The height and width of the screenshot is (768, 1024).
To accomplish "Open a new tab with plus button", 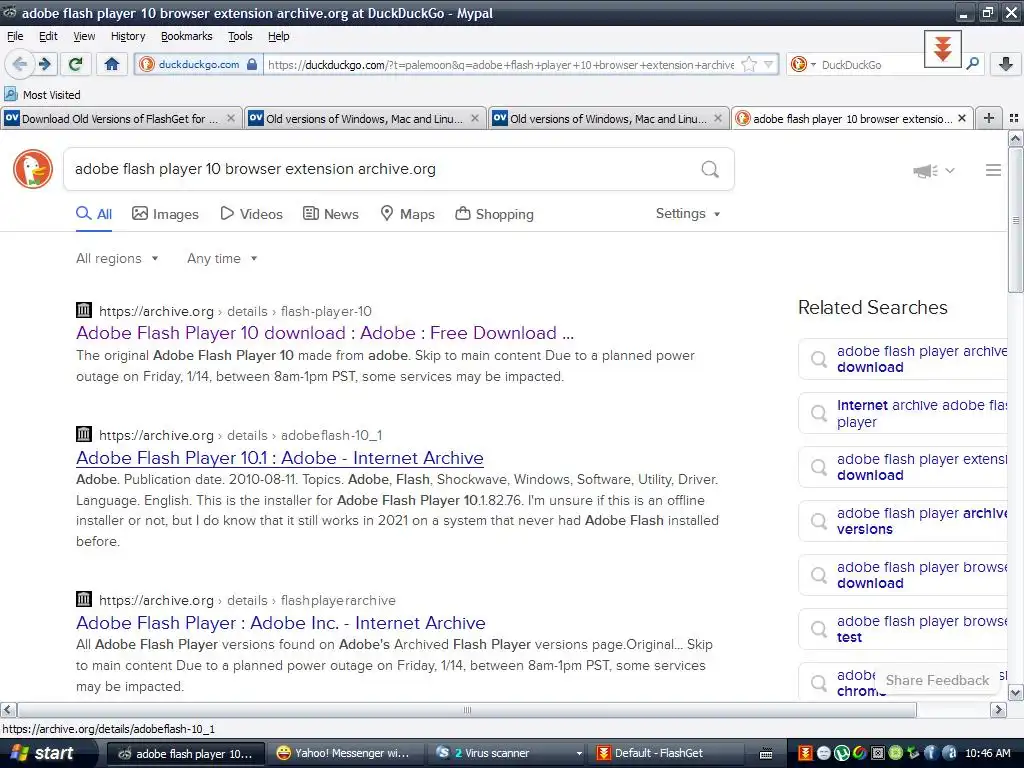I will (989, 118).
